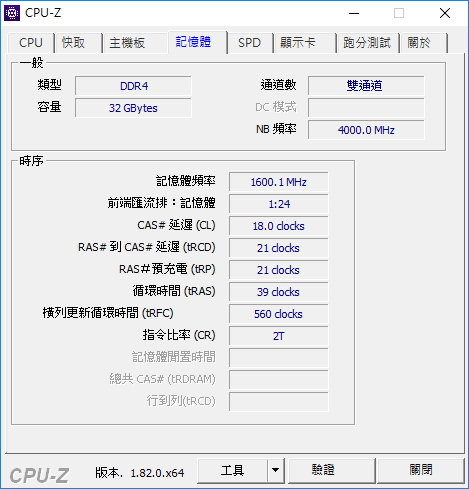469x489 pixels.
Task: Click the 39 clocks tRAS value
Action: point(279,292)
